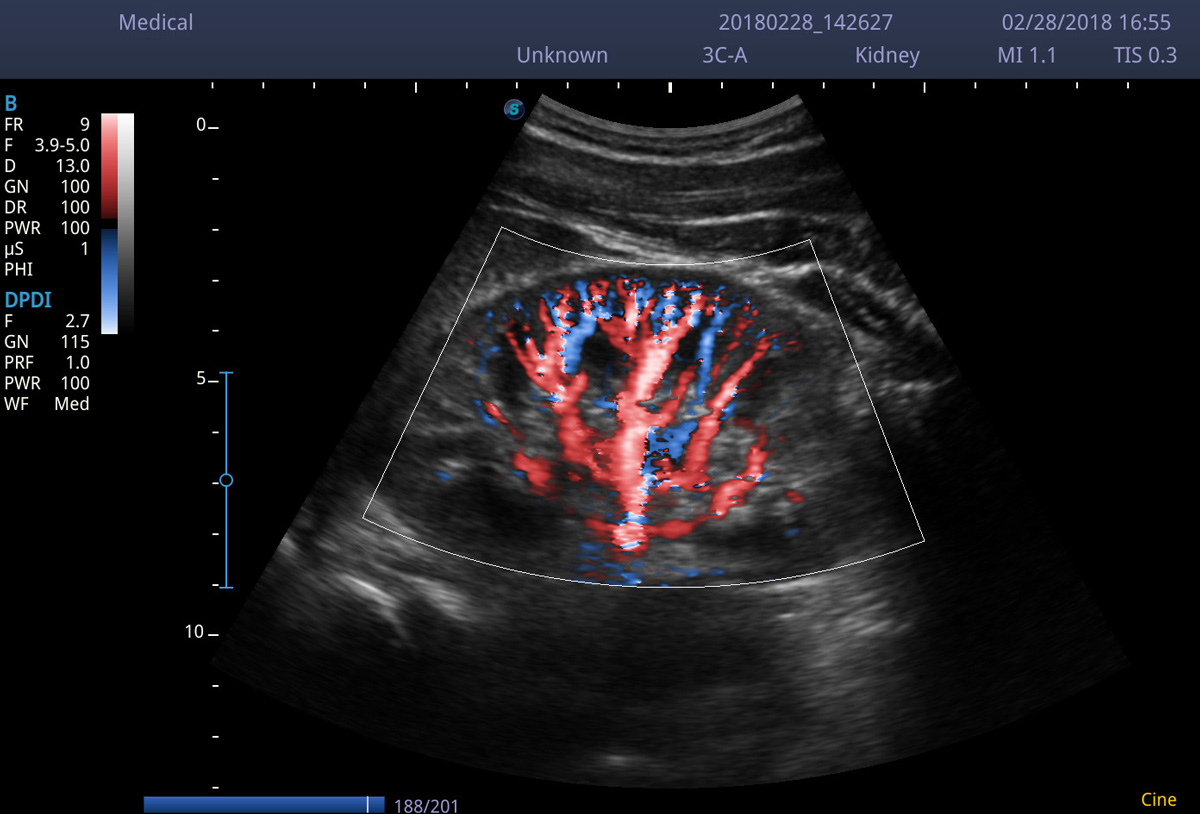
Task: Click the probe orientation S marker icon
Action: [514, 110]
